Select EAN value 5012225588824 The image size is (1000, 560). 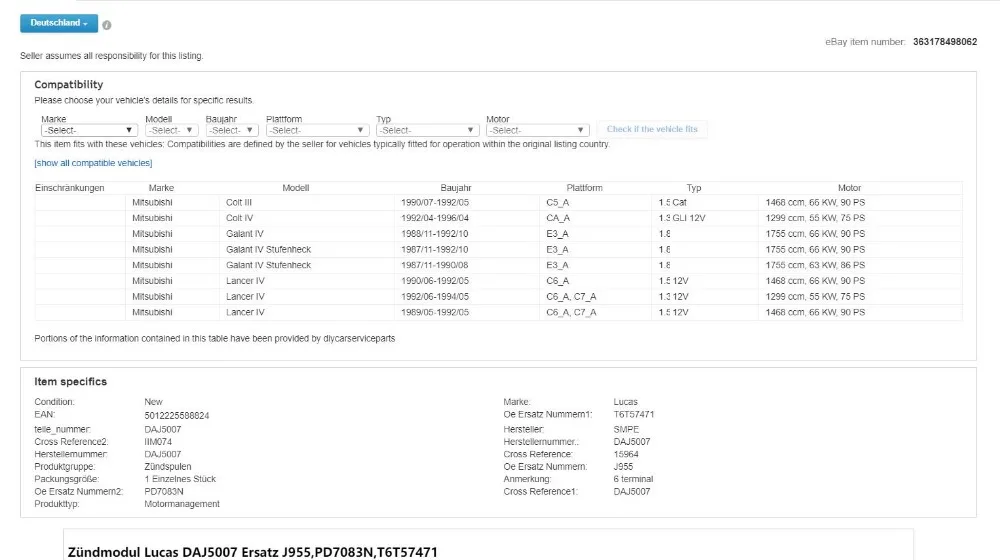click(177, 415)
